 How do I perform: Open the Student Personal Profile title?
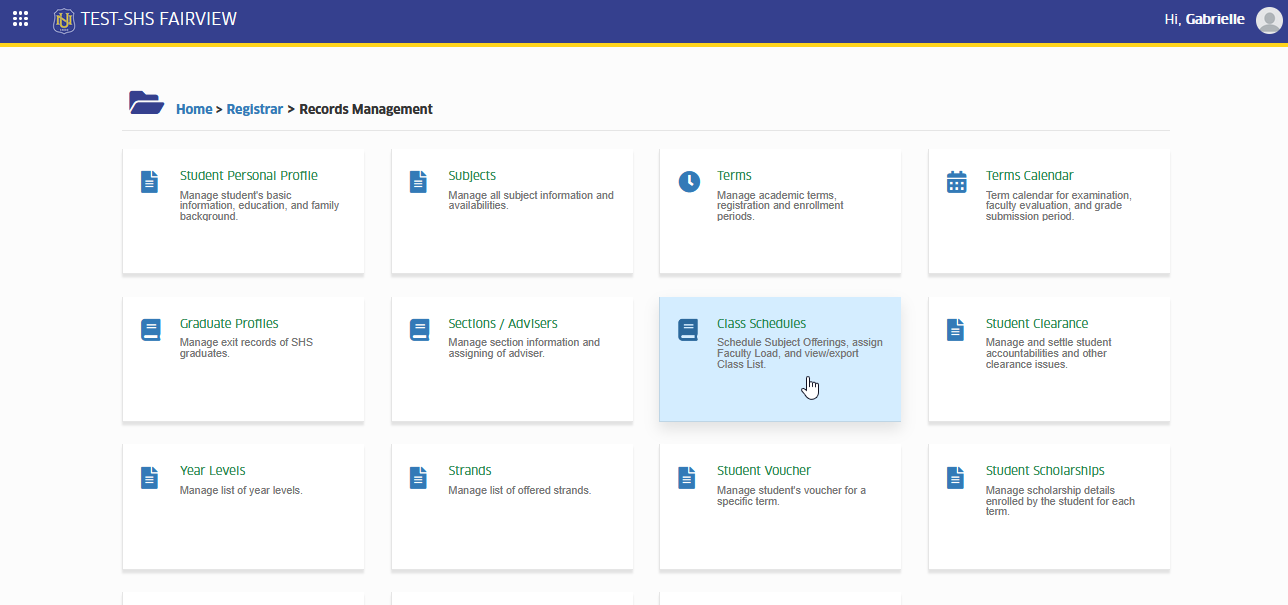point(249,176)
